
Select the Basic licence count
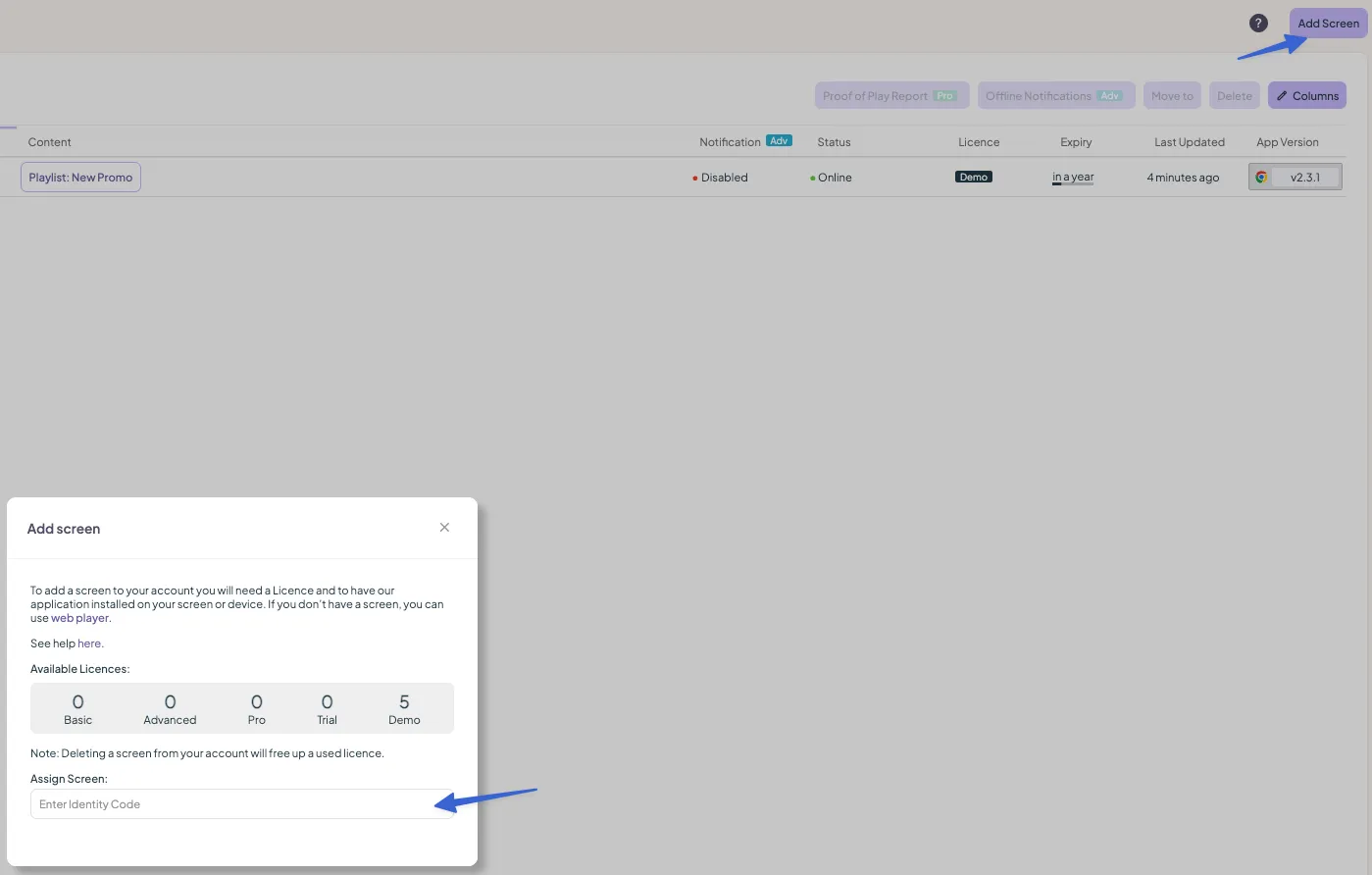click(x=78, y=709)
